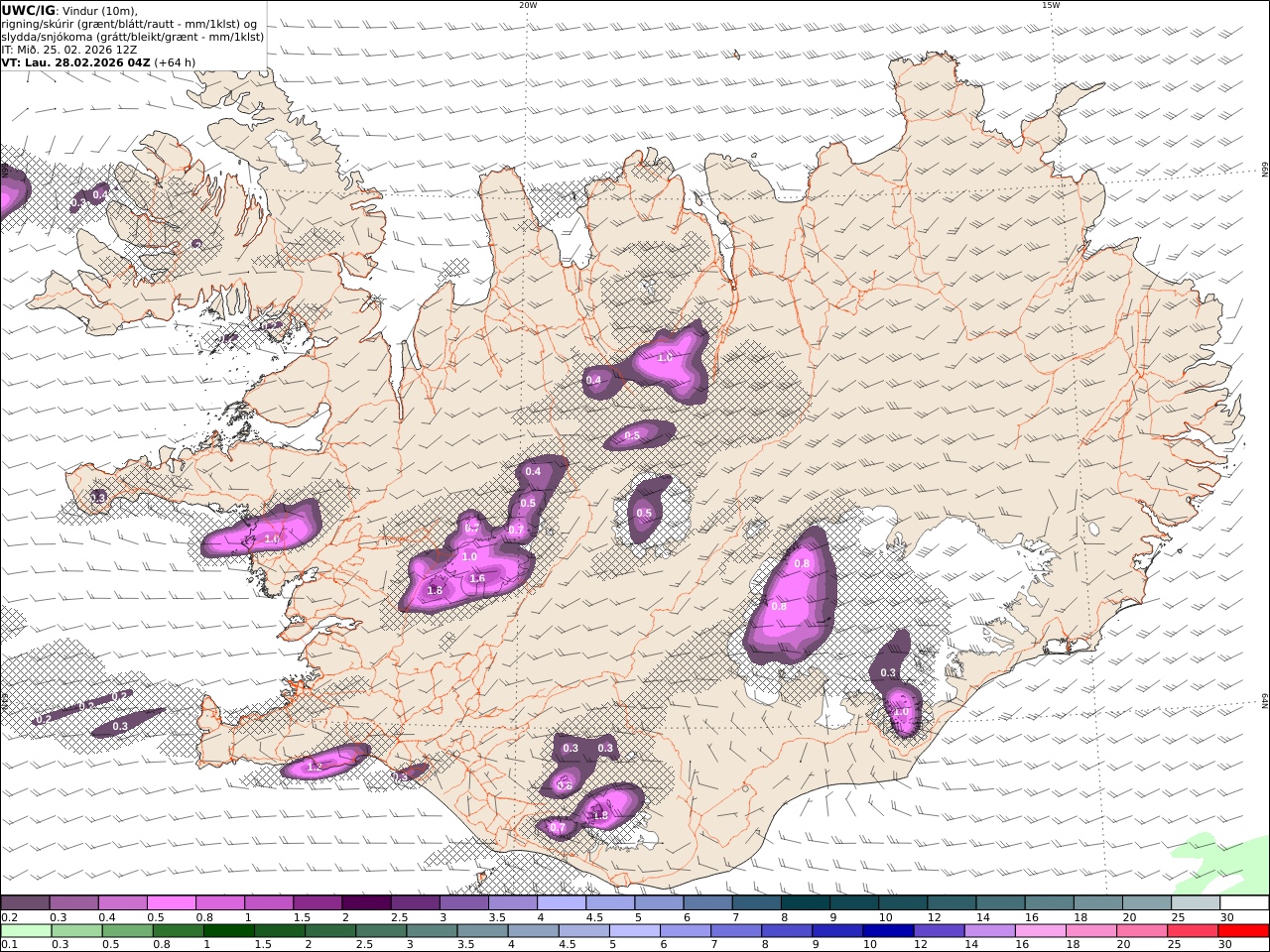Click the 14 snow scale swatch

(999, 903)
